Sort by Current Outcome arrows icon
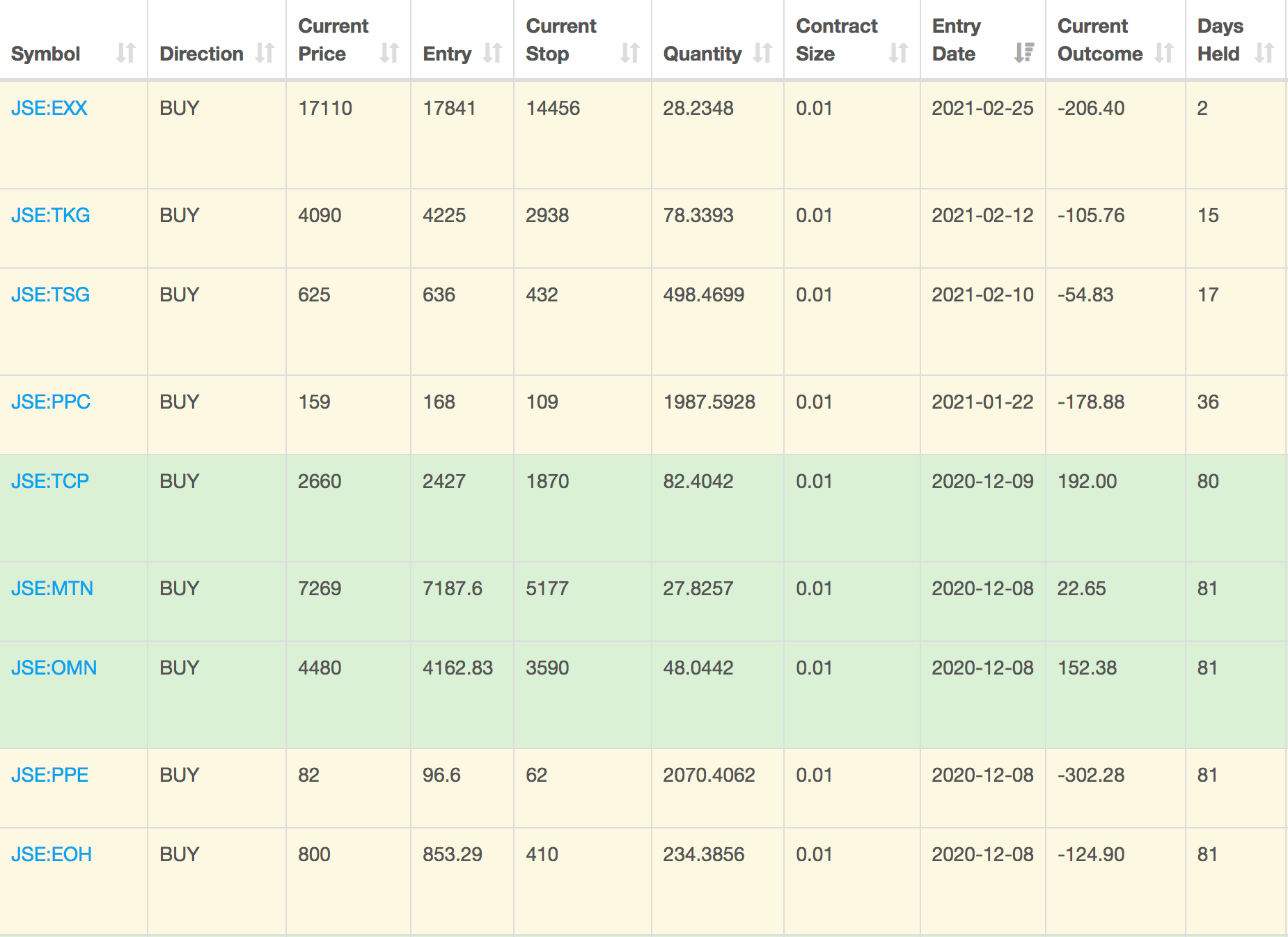Viewport: 1288px width, 937px height. (x=1164, y=53)
